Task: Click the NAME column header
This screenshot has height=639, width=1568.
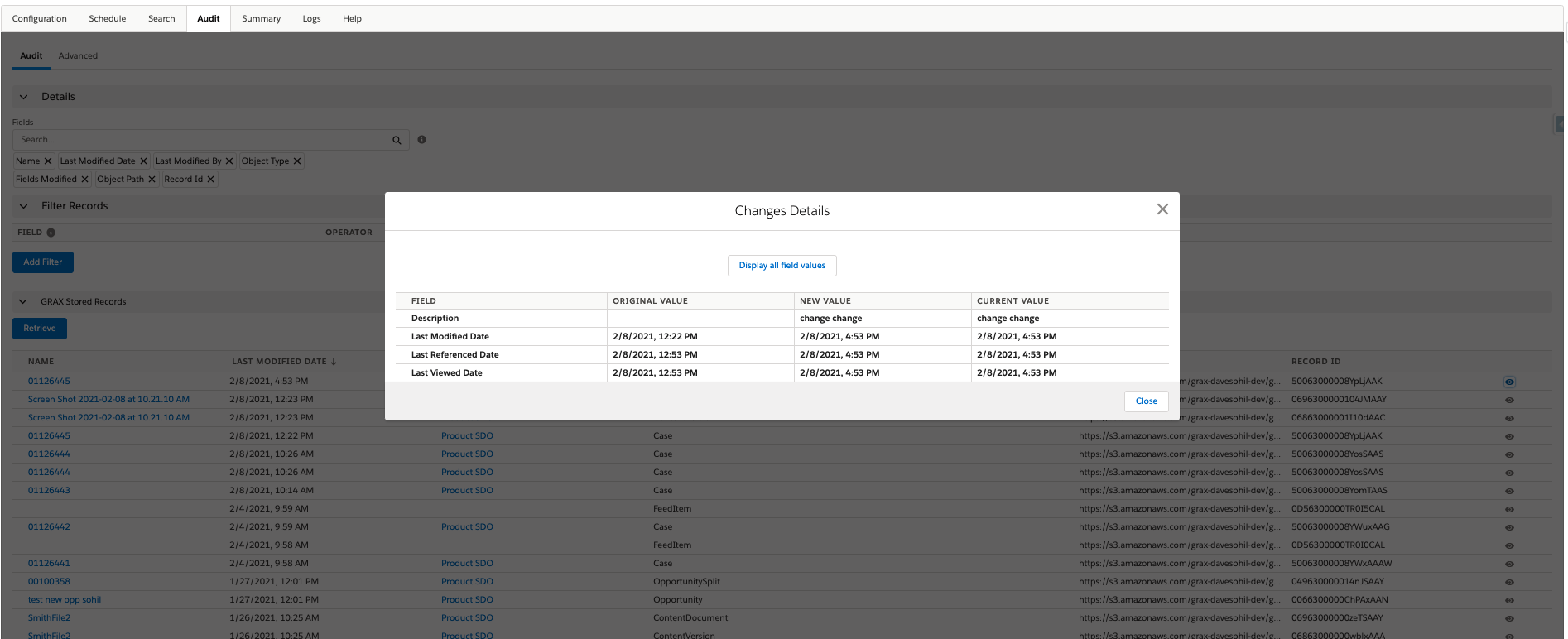Action: pos(41,362)
